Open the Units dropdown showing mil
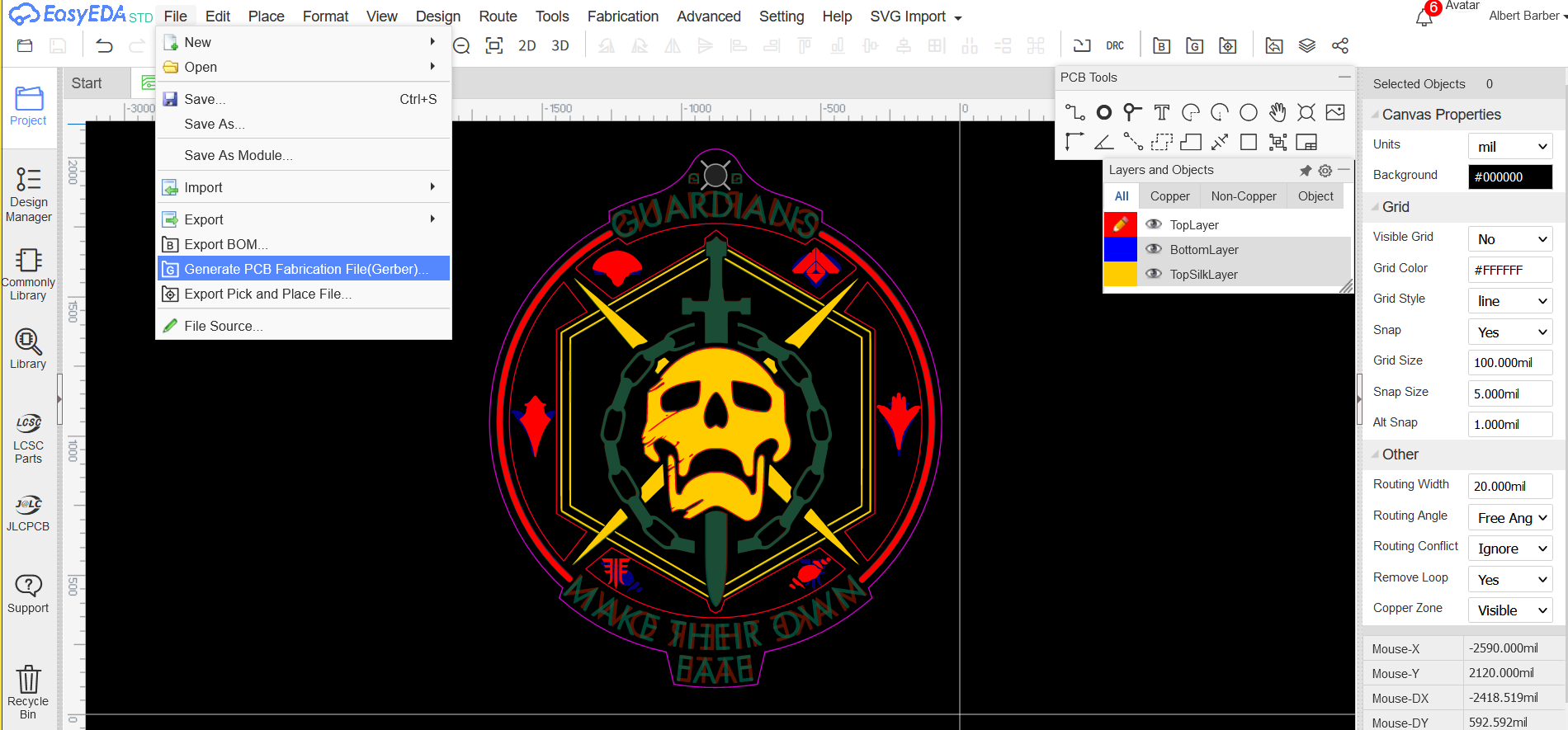The height and width of the screenshot is (730, 1568). (x=1510, y=146)
